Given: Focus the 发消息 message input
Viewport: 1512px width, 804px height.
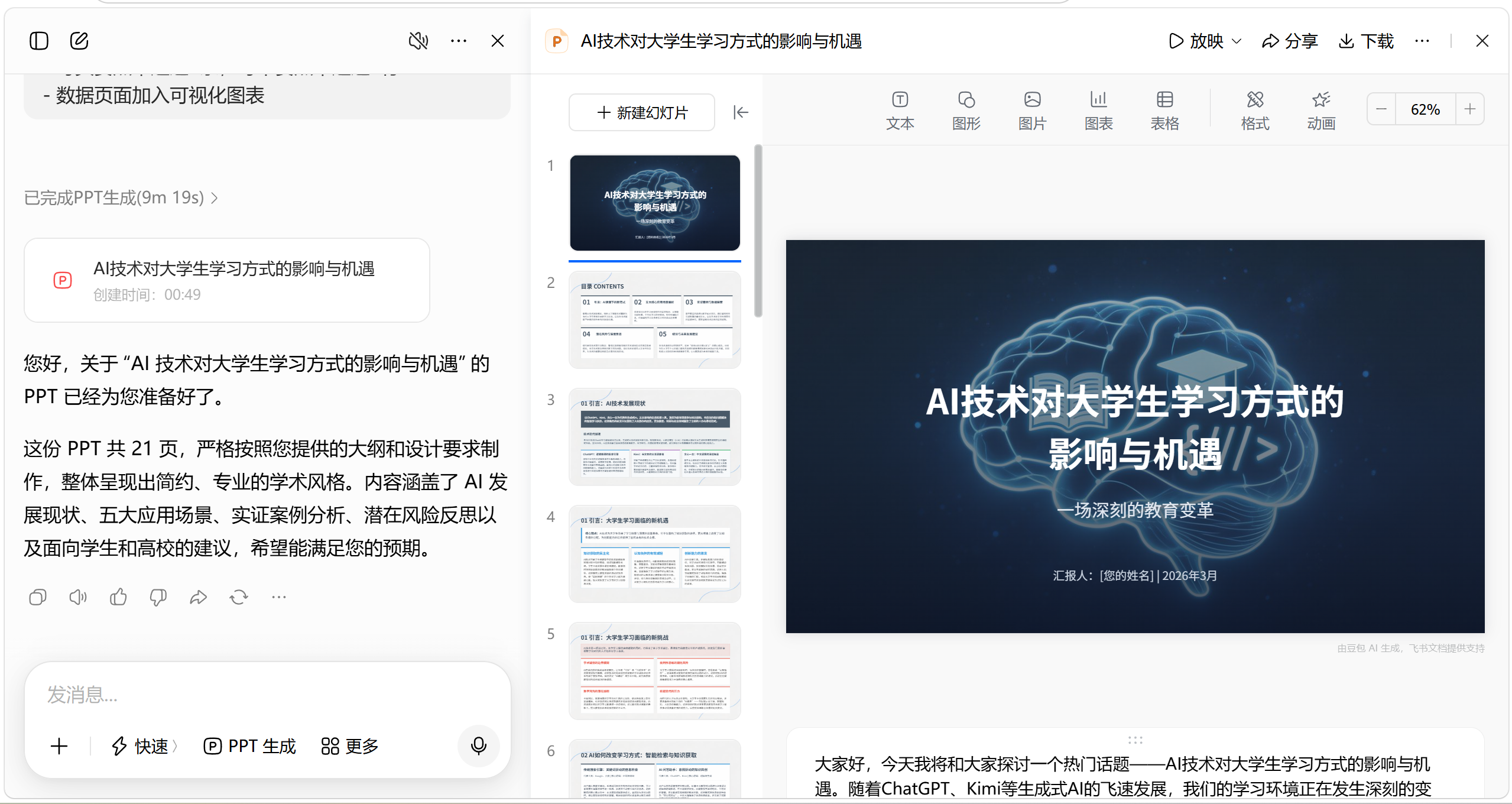Looking at the screenshot, I should tap(267, 695).
